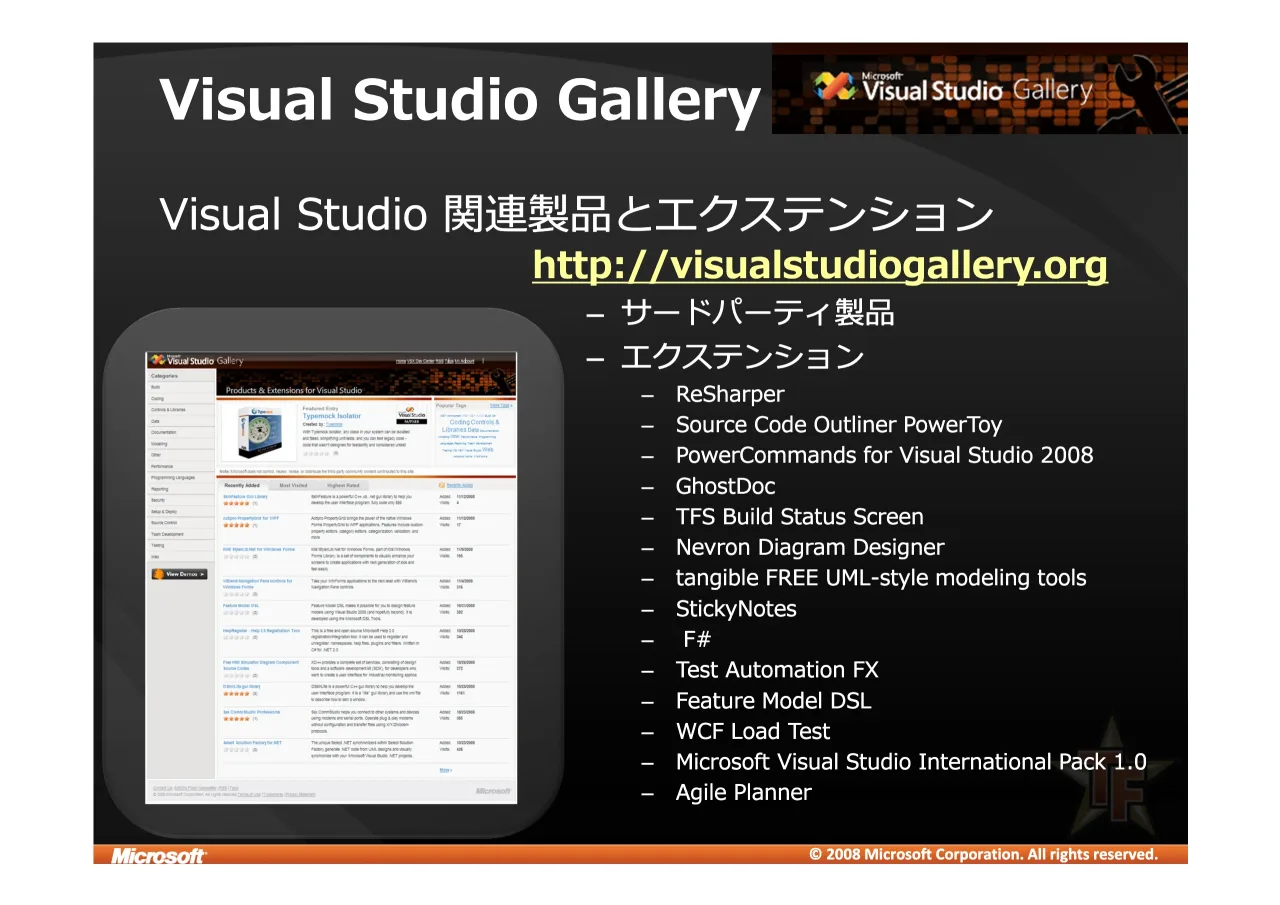Select the Performance category in sidebar
Screen dimensions: 1280x905
(181, 466)
